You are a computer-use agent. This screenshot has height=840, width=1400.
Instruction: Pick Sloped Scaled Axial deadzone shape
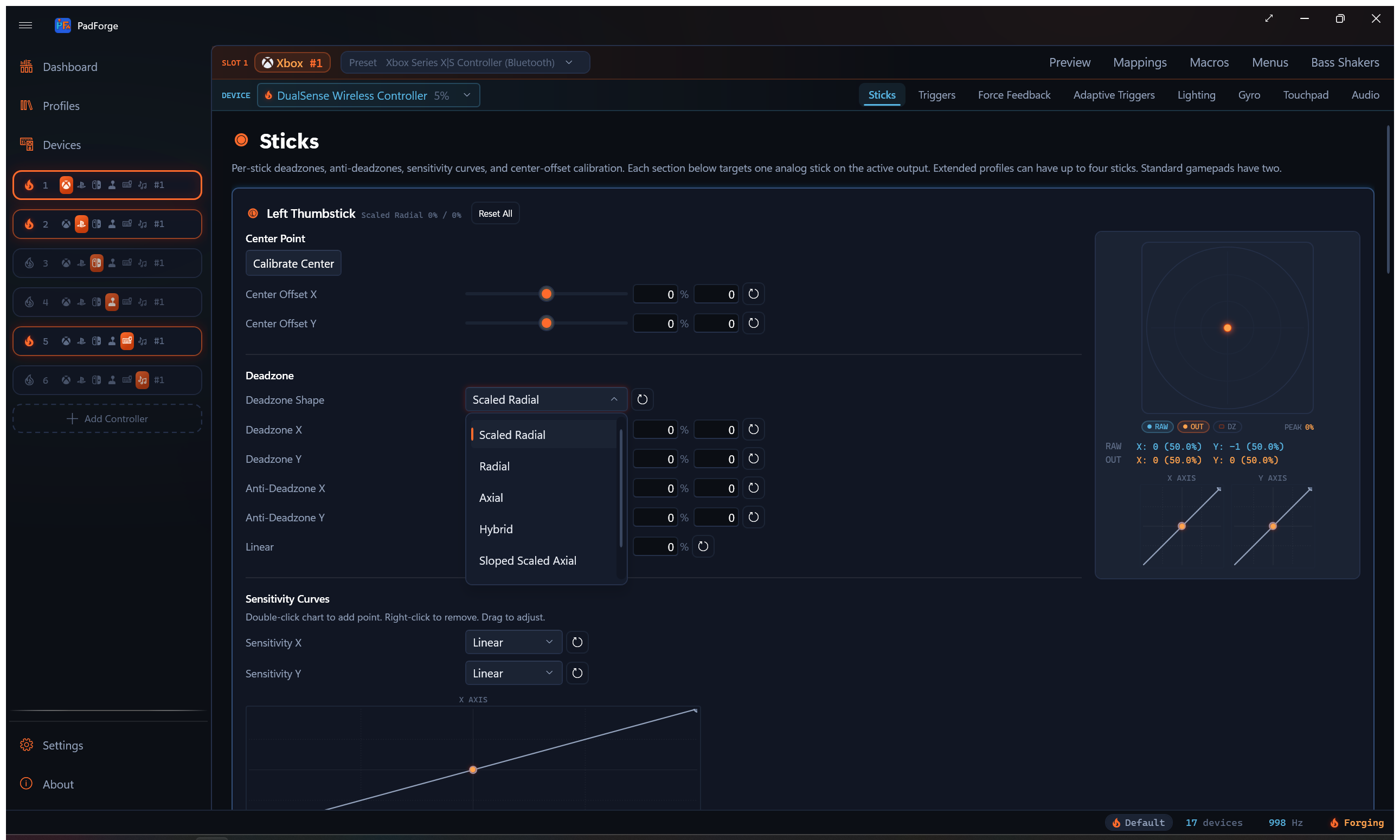click(x=543, y=560)
